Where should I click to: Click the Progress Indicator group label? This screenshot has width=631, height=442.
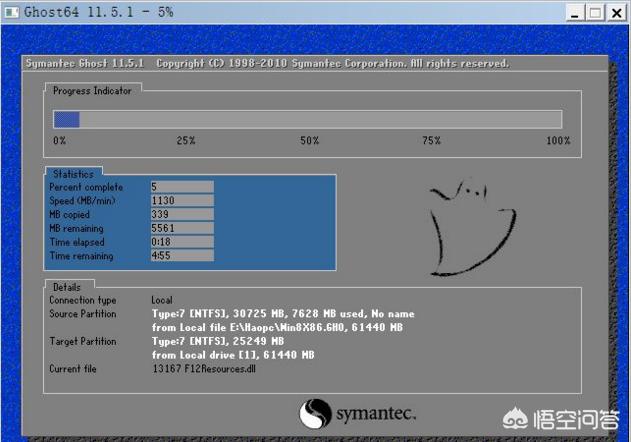click(92, 91)
